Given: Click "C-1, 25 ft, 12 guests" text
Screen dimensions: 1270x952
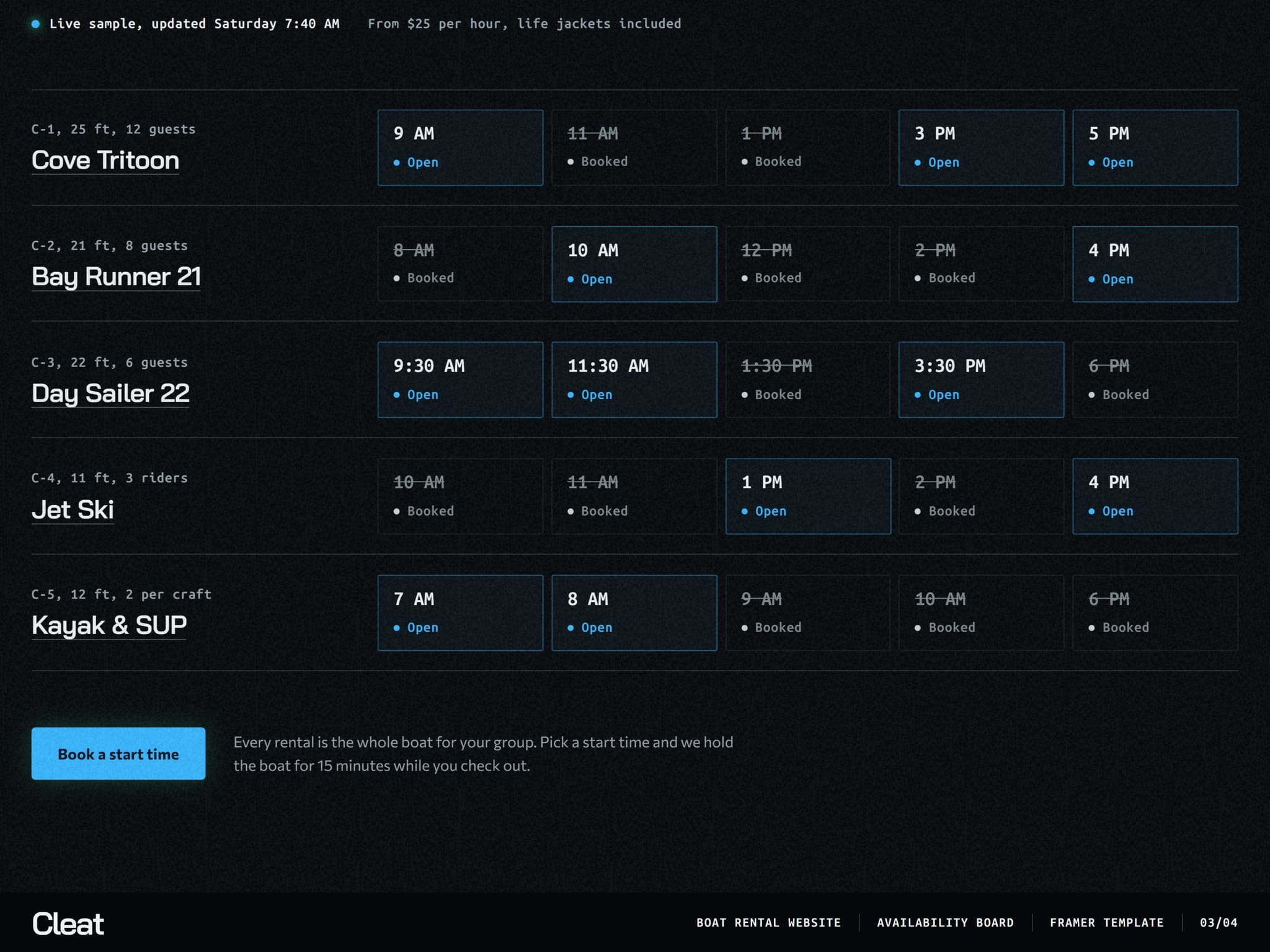Looking at the screenshot, I should [x=113, y=130].
